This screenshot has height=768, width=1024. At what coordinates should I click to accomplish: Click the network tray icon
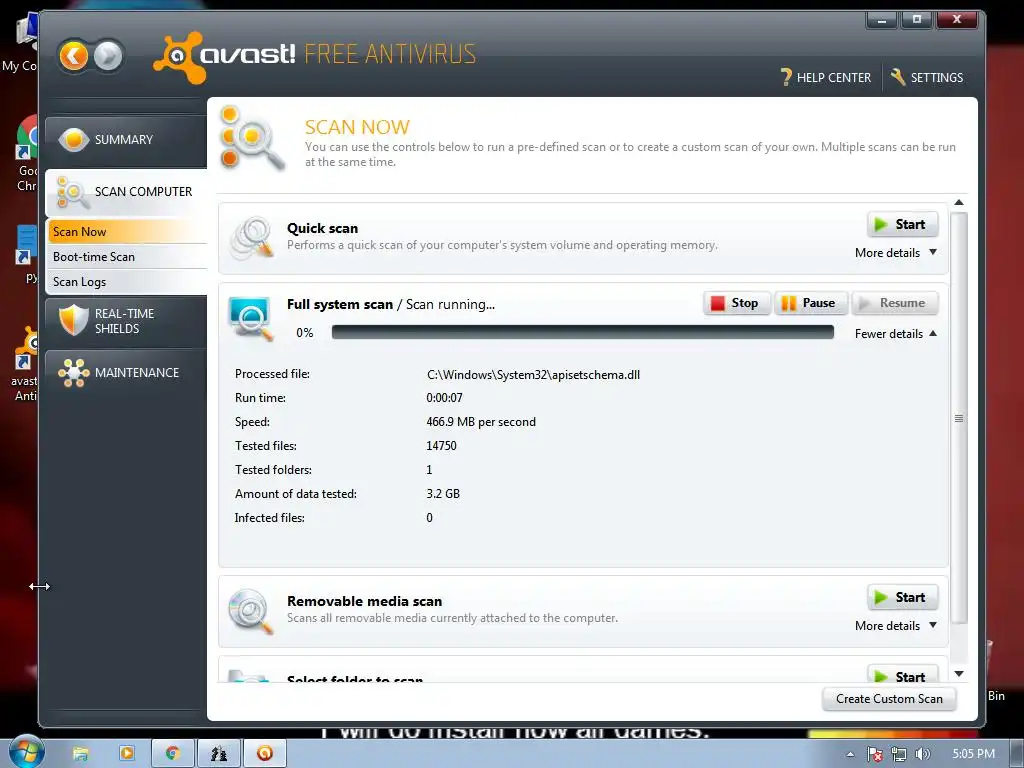(899, 754)
